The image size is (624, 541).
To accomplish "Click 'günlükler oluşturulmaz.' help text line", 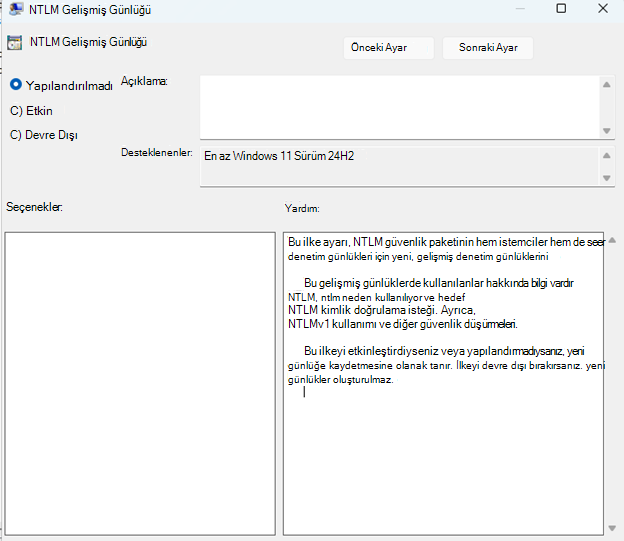I will click(340, 379).
